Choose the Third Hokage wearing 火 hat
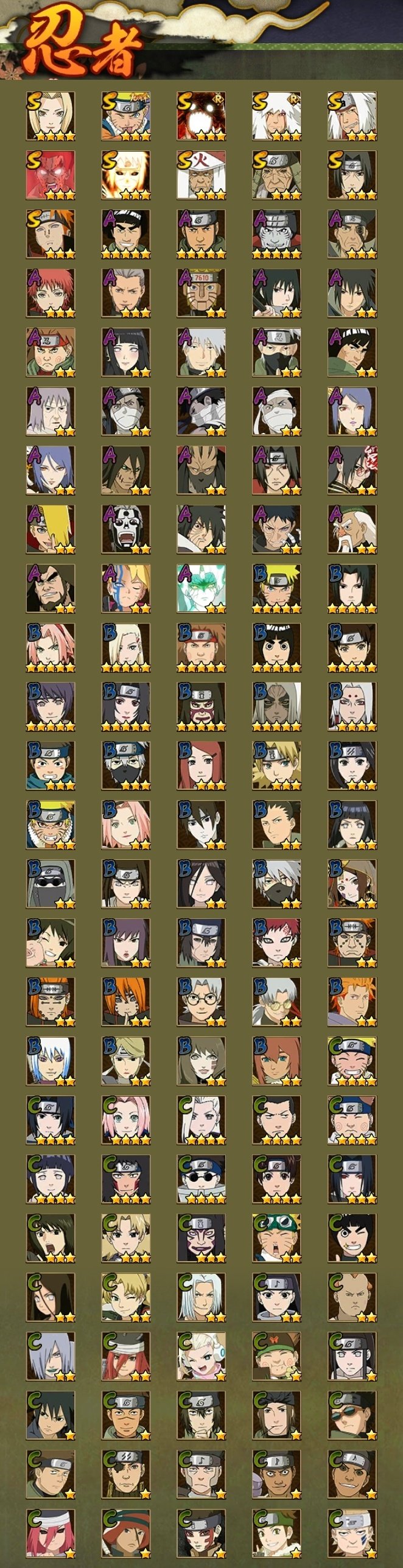This screenshot has width=403, height=1568. point(201,175)
